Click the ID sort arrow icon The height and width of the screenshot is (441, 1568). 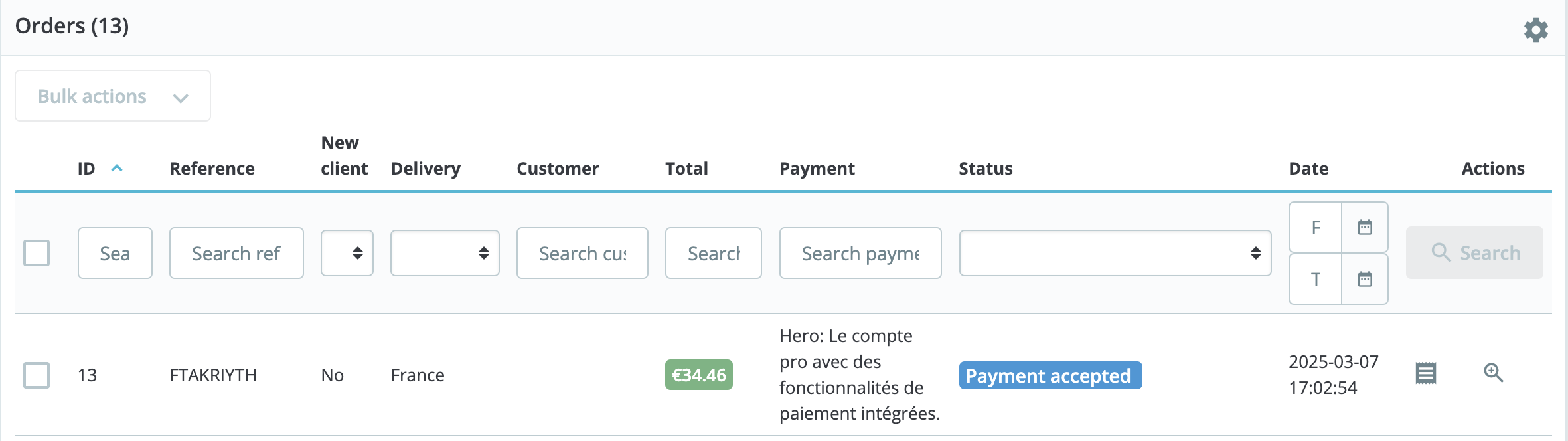[x=117, y=169]
